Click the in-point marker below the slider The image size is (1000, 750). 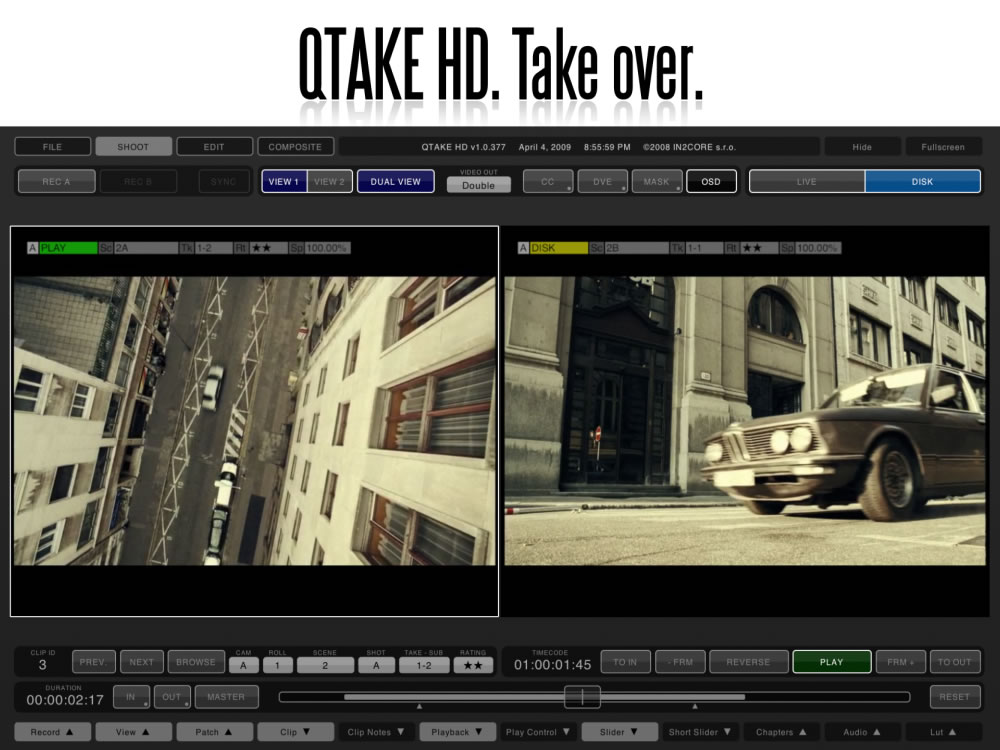pos(419,707)
